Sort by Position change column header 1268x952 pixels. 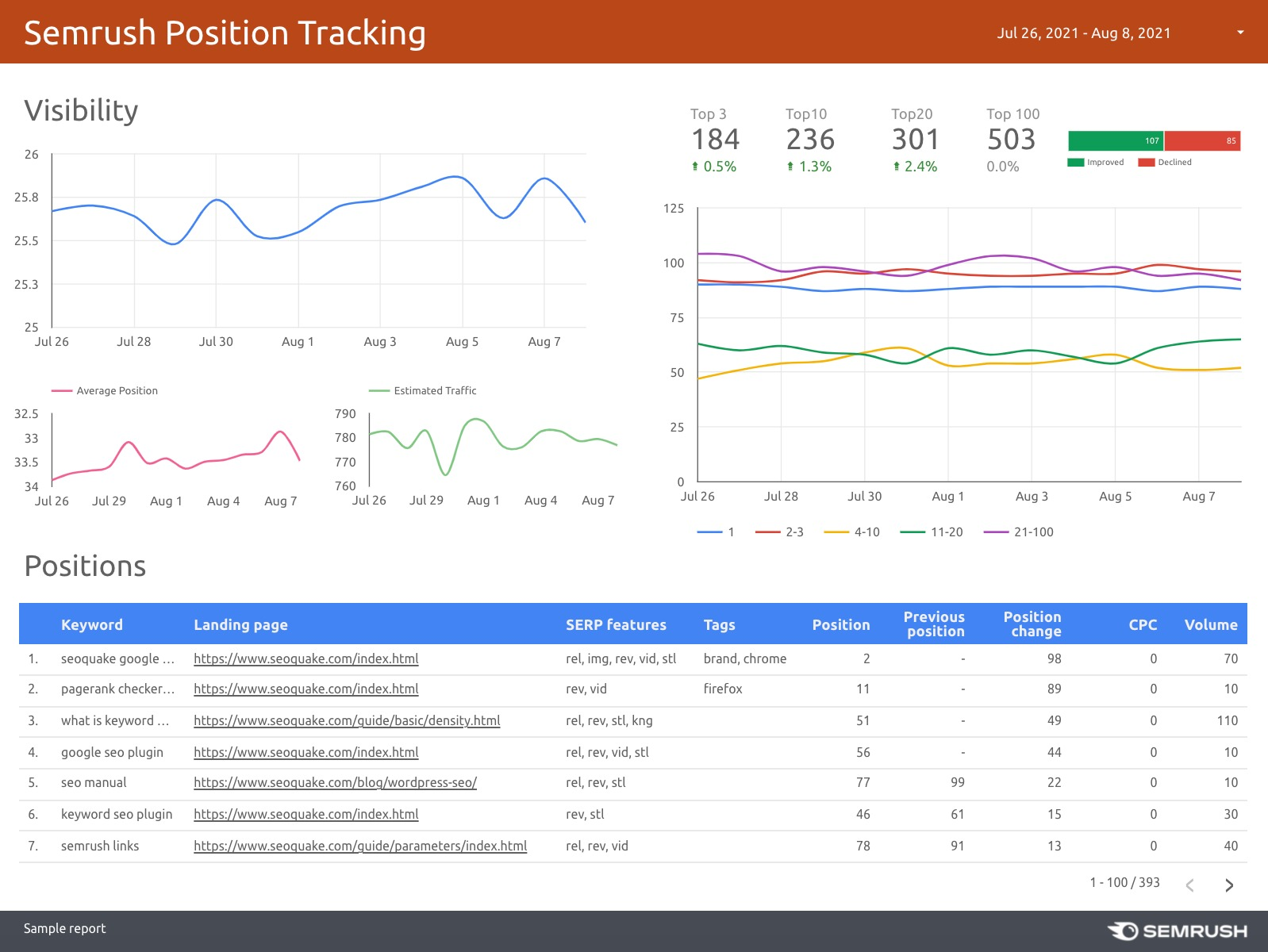pos(1032,624)
